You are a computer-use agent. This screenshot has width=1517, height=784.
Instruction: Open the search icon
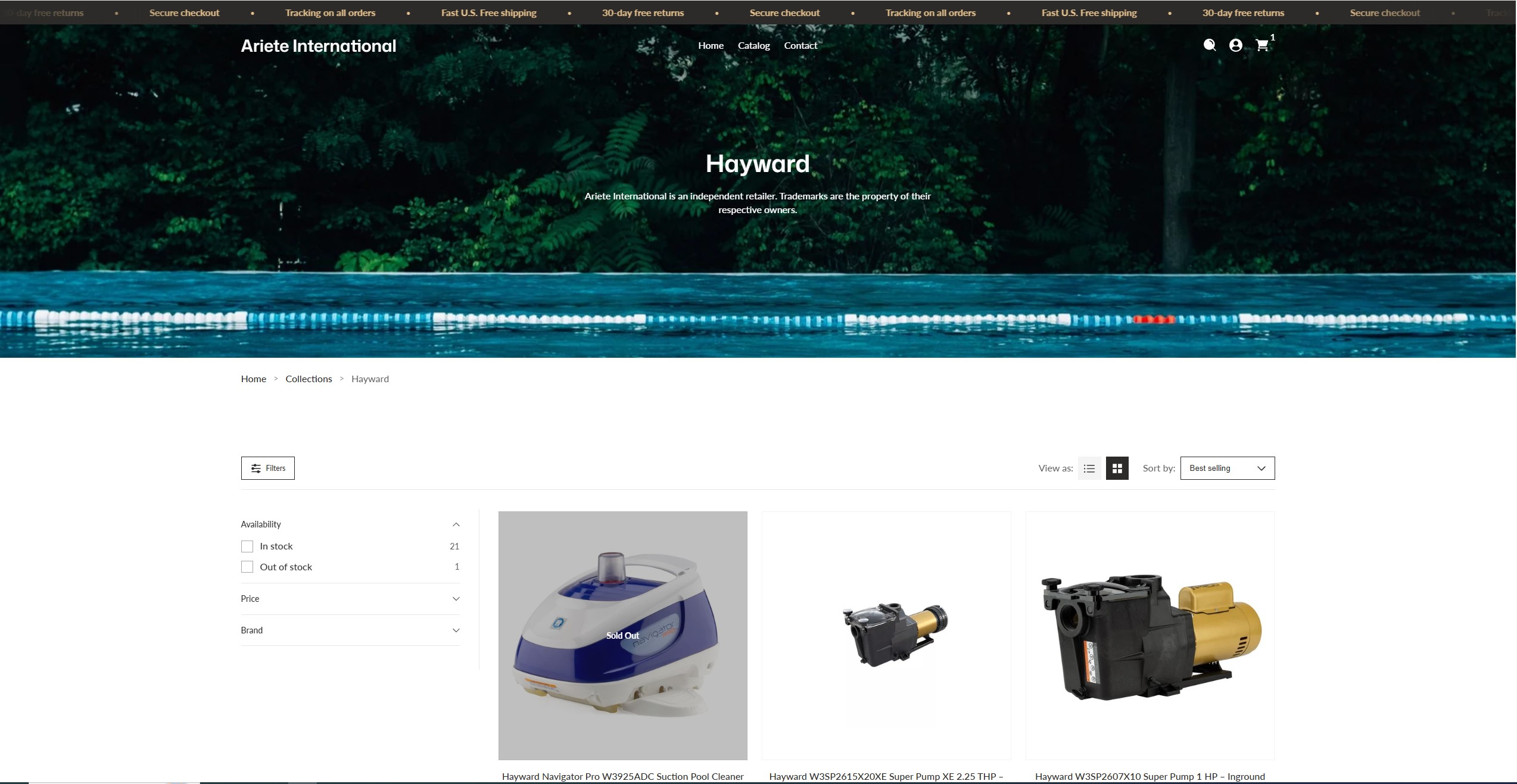tap(1209, 45)
